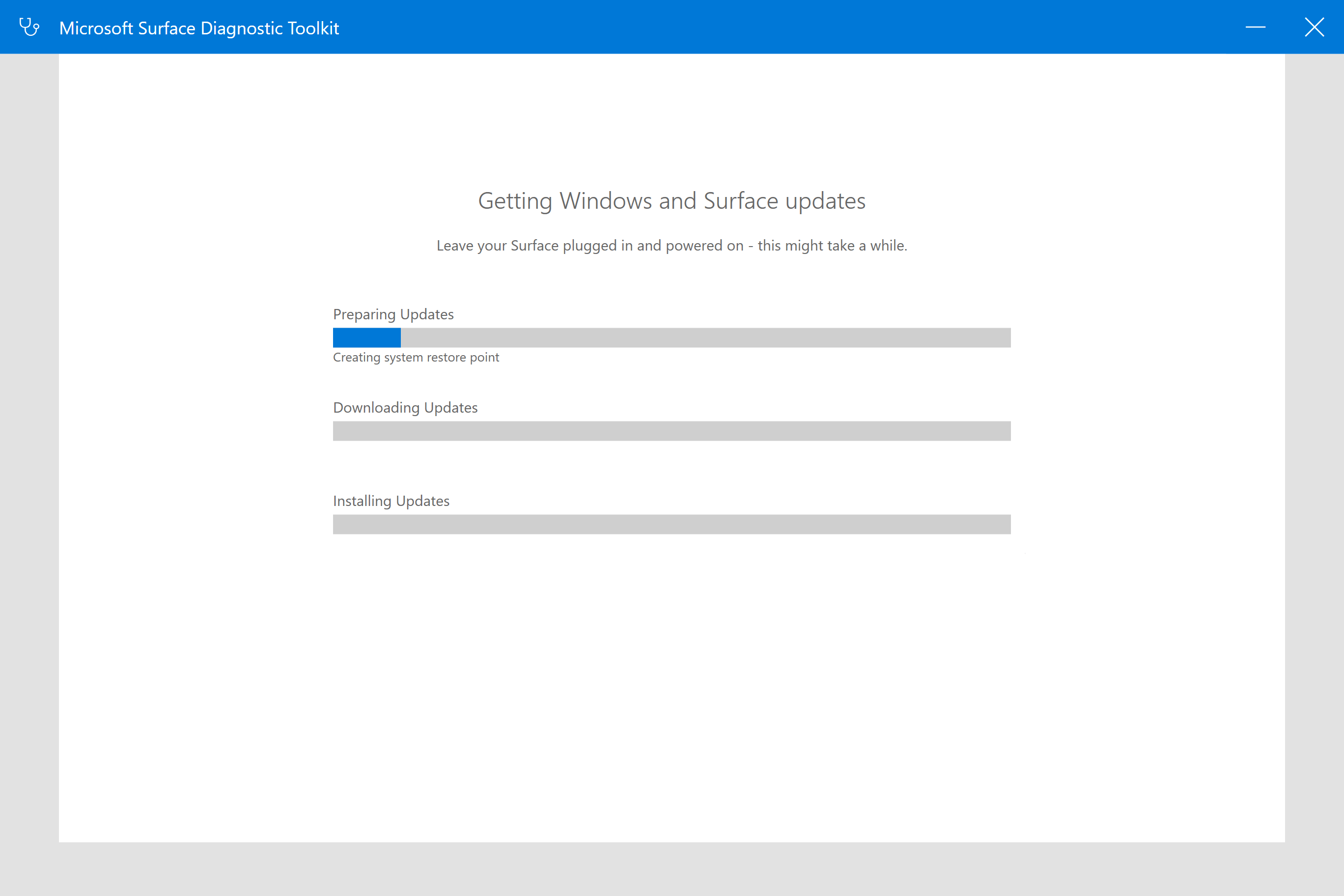Click the word 'Toolkit' in the title bar
The width and height of the screenshot is (1344, 896).
point(313,28)
